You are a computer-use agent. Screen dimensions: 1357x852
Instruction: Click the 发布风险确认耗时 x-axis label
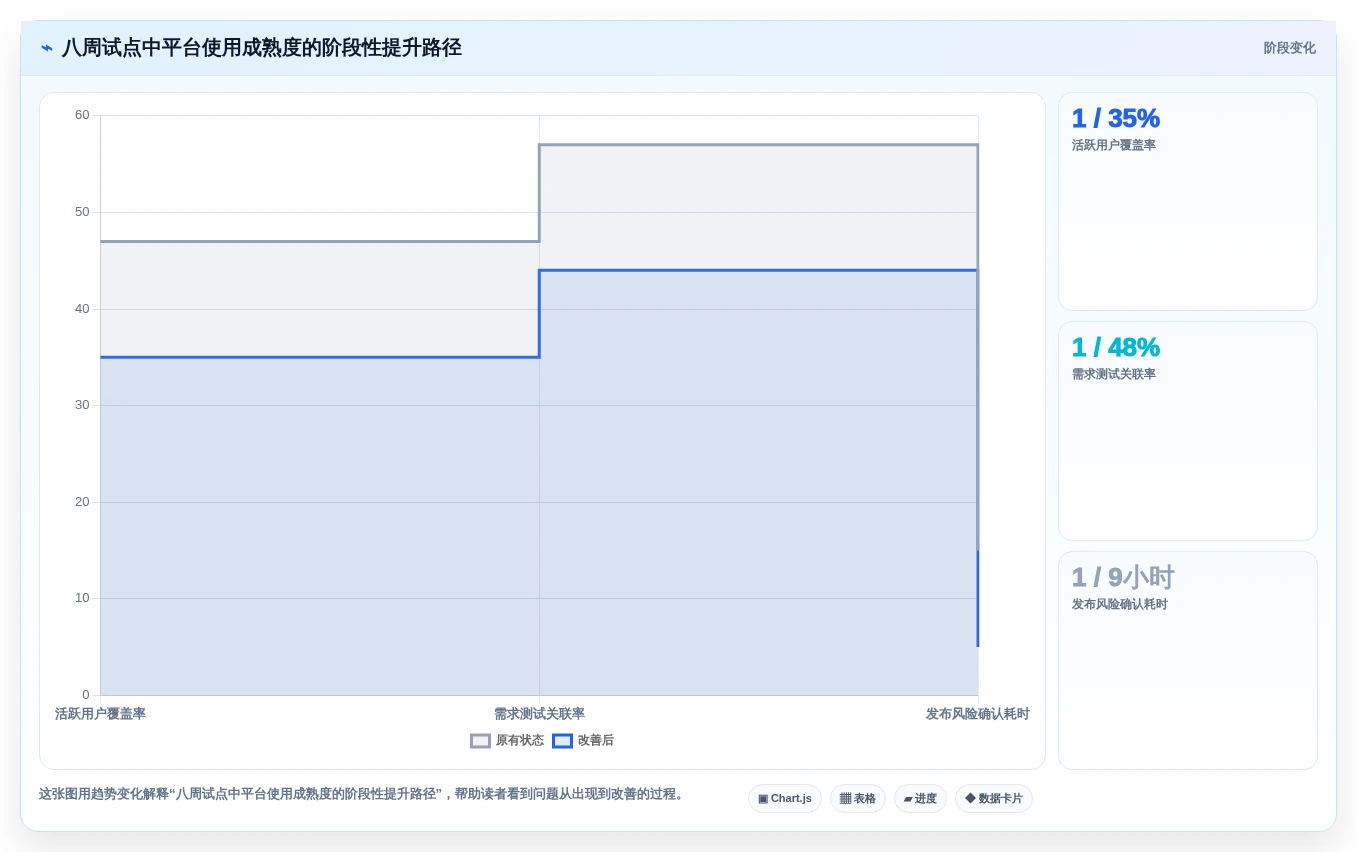tap(977, 714)
